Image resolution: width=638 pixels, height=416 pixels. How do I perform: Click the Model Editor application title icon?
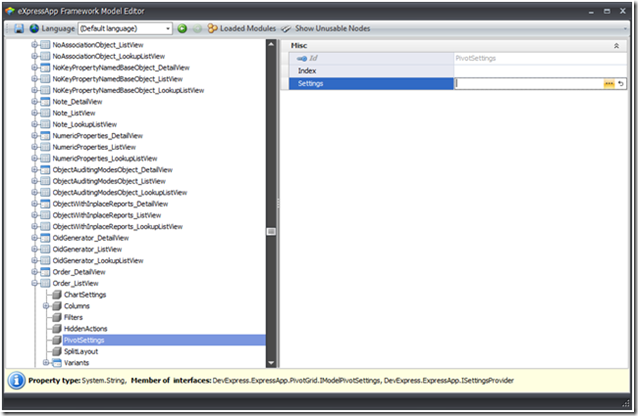click(x=10, y=11)
